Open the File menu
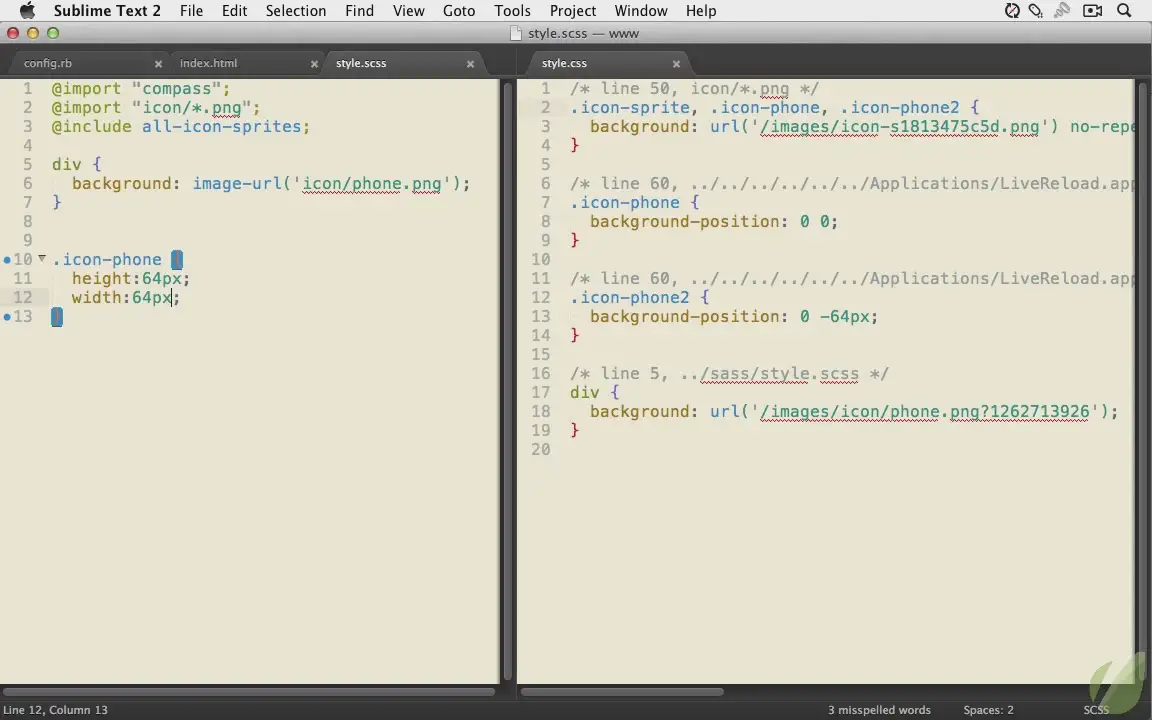This screenshot has width=1152, height=720. coord(191,10)
